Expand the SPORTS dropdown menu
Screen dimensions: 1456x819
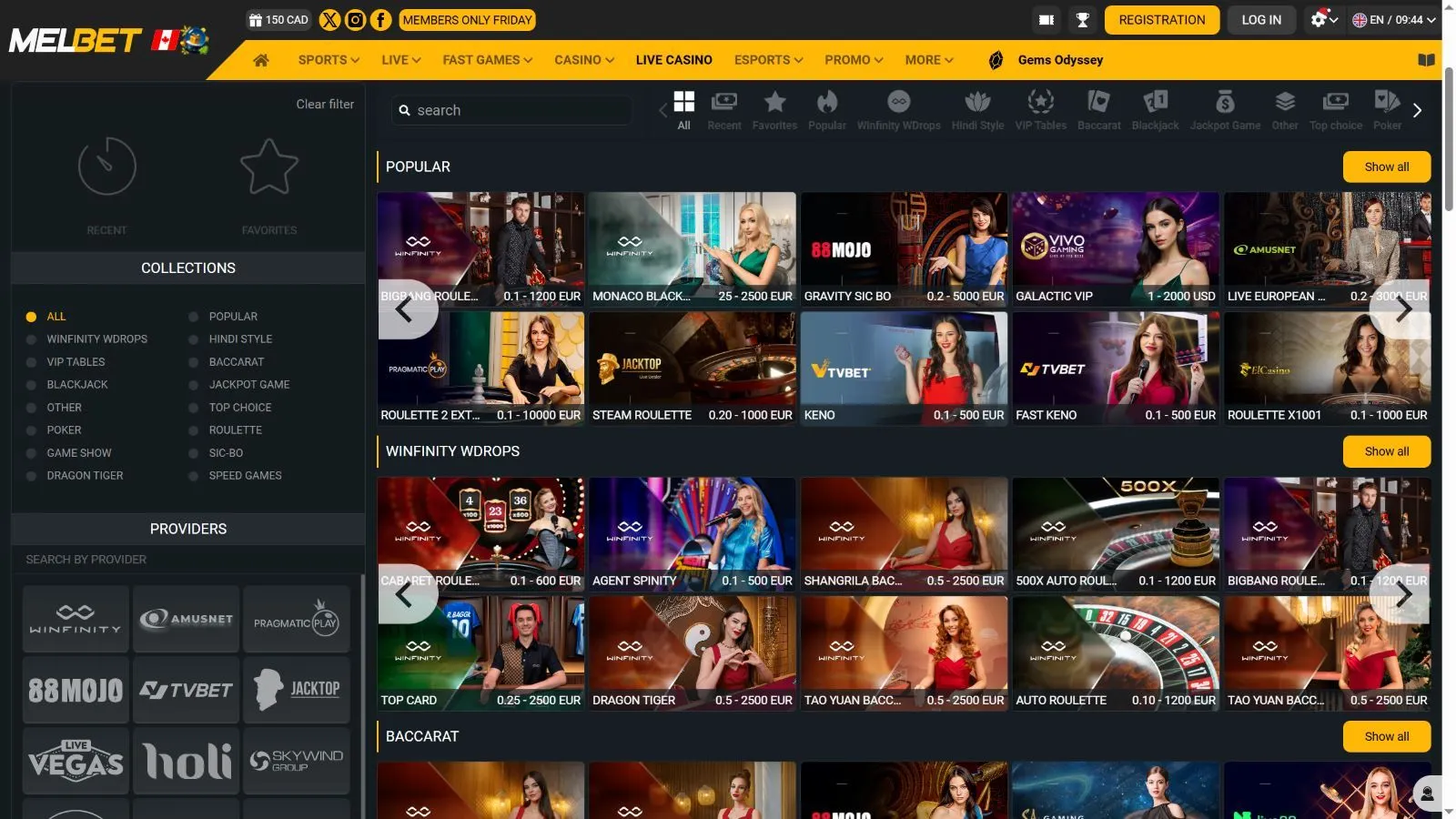329,60
